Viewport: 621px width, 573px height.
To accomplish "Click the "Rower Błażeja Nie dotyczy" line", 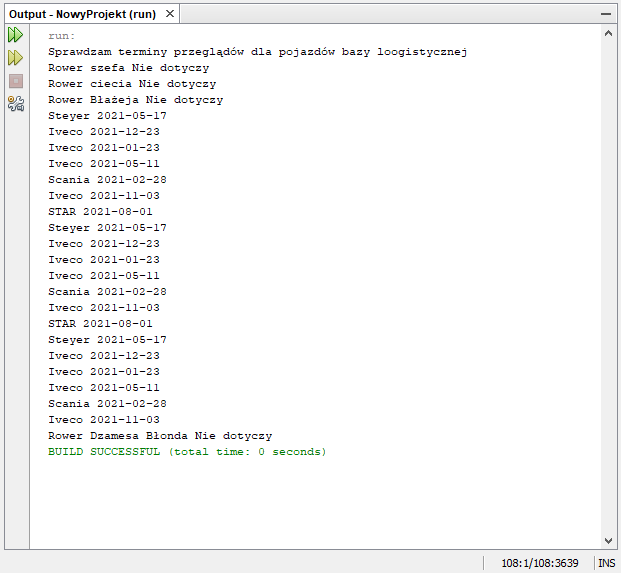I will click(x=135, y=100).
